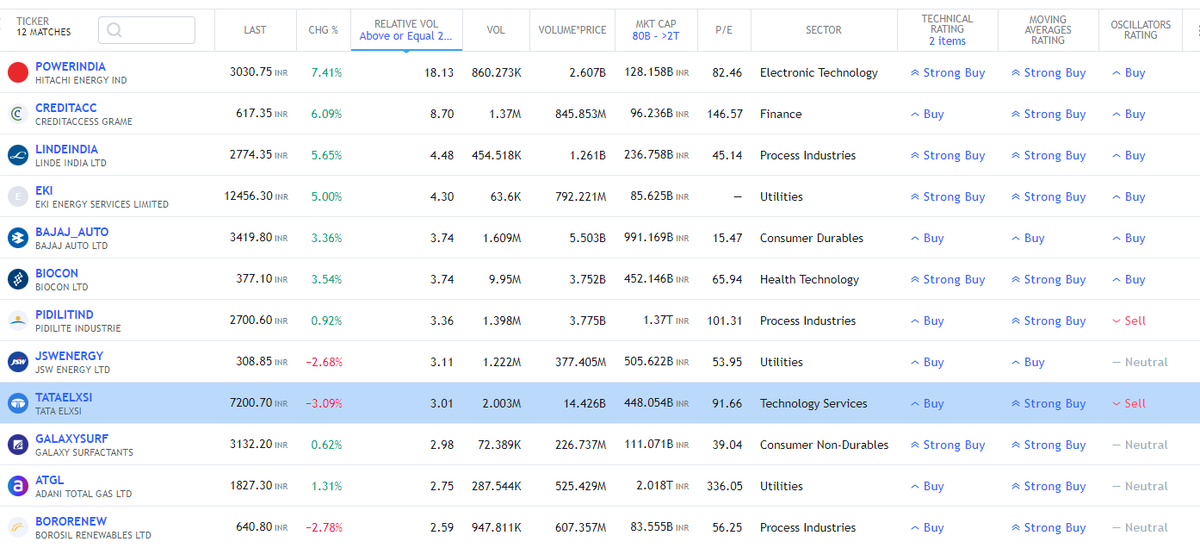
Task: Open the ATGL ticker link
Action: (49, 480)
